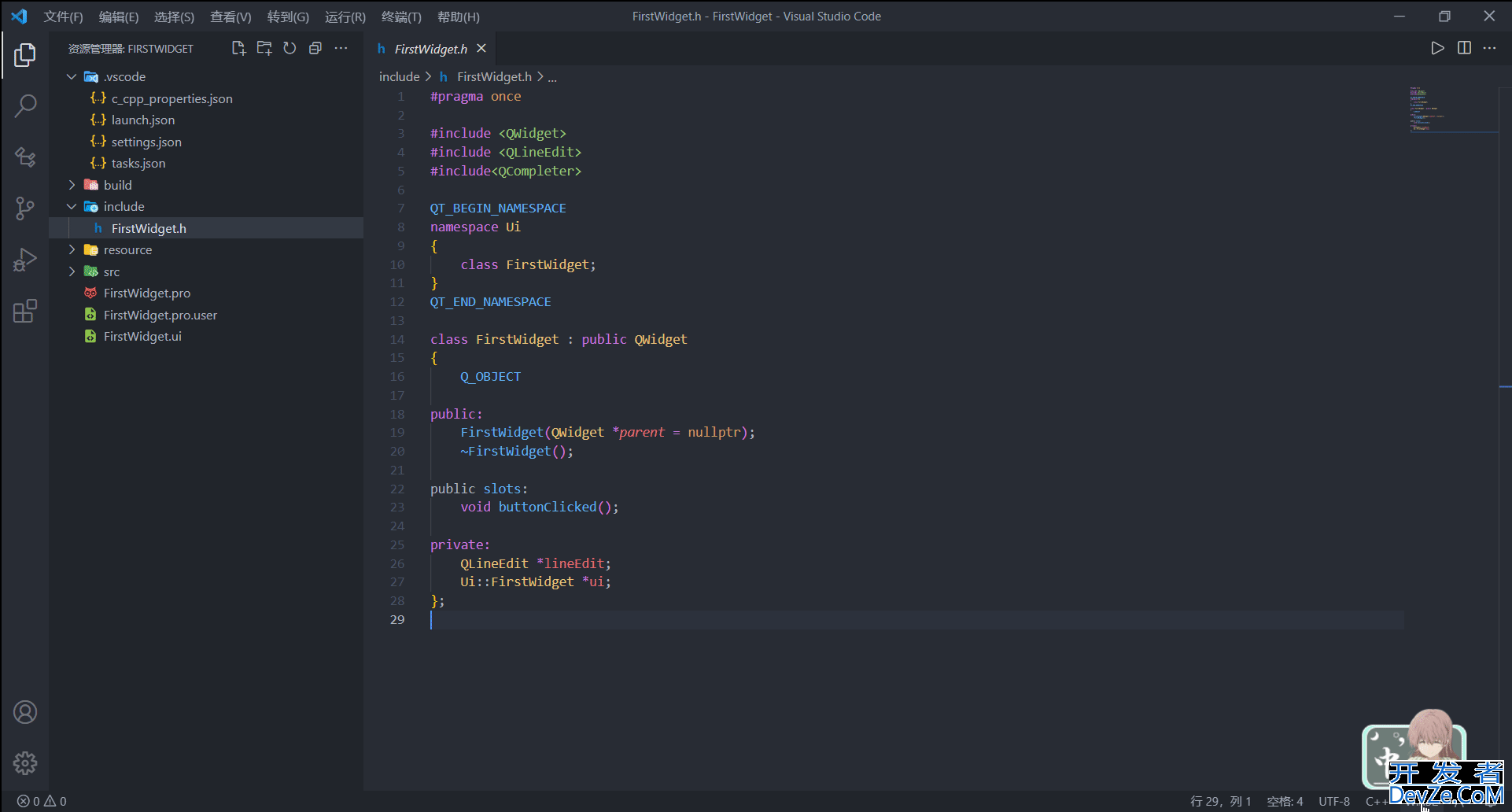Click the QT_BEGIN_NAMESPACE text
Screen dimensions: 1512x812
[x=498, y=208]
